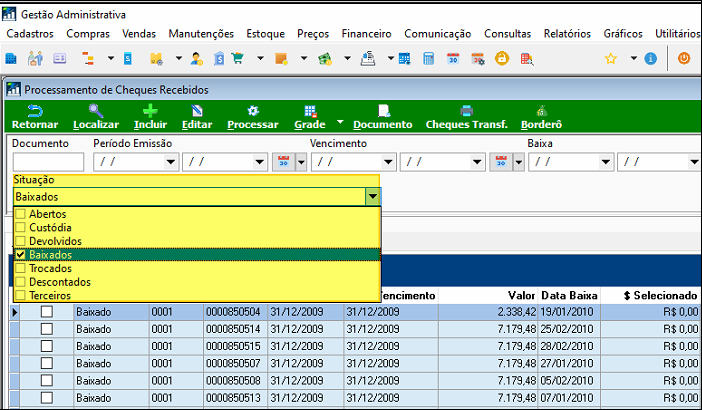Tick the Terceiros checkbox
Image resolution: width=702 pixels, height=410 pixels.
pyautogui.click(x=21, y=296)
